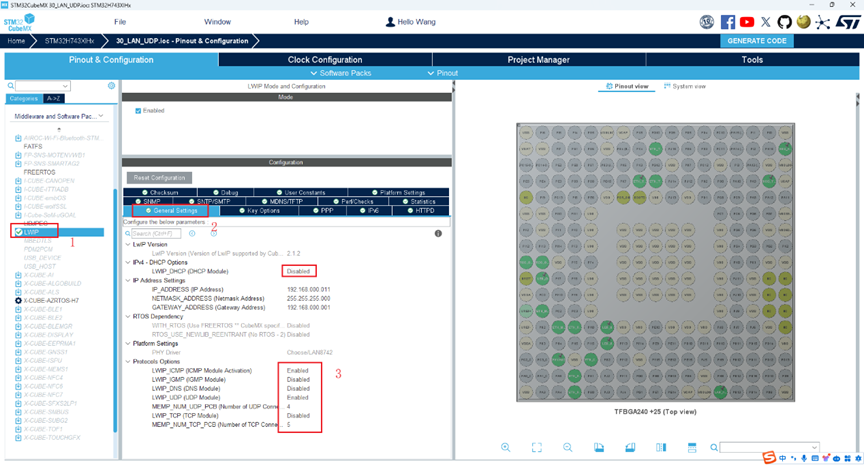This screenshot has height=465, width=864.
Task: Click the GENERATE CODE button
Action: [x=757, y=41]
